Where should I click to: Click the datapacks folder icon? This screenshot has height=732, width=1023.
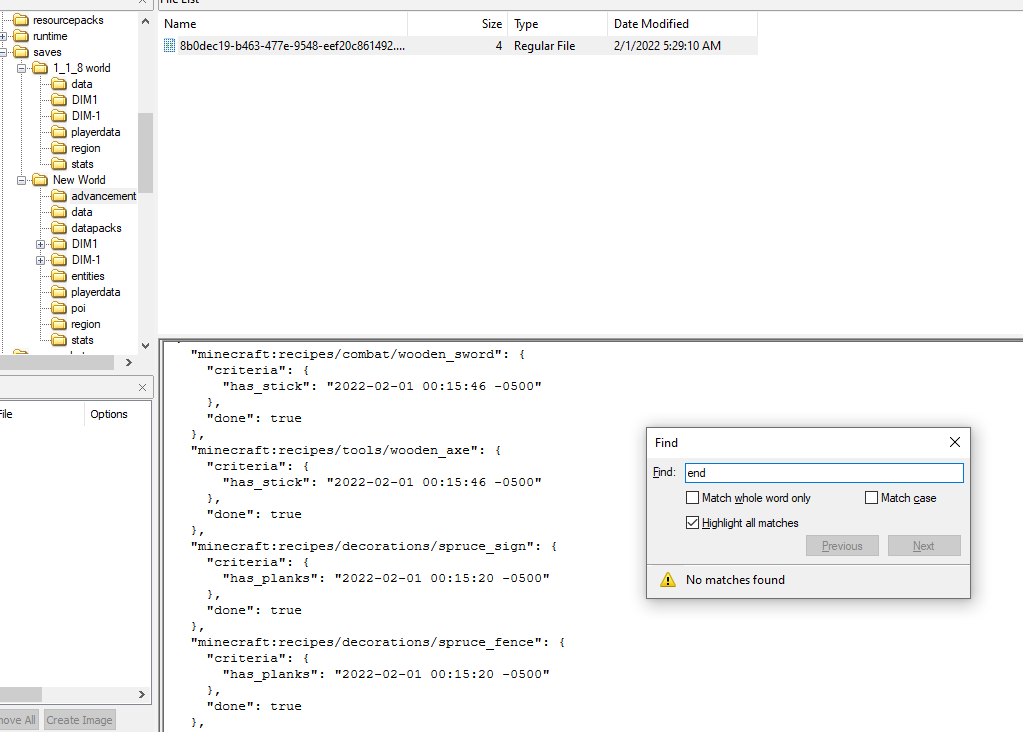(x=59, y=228)
